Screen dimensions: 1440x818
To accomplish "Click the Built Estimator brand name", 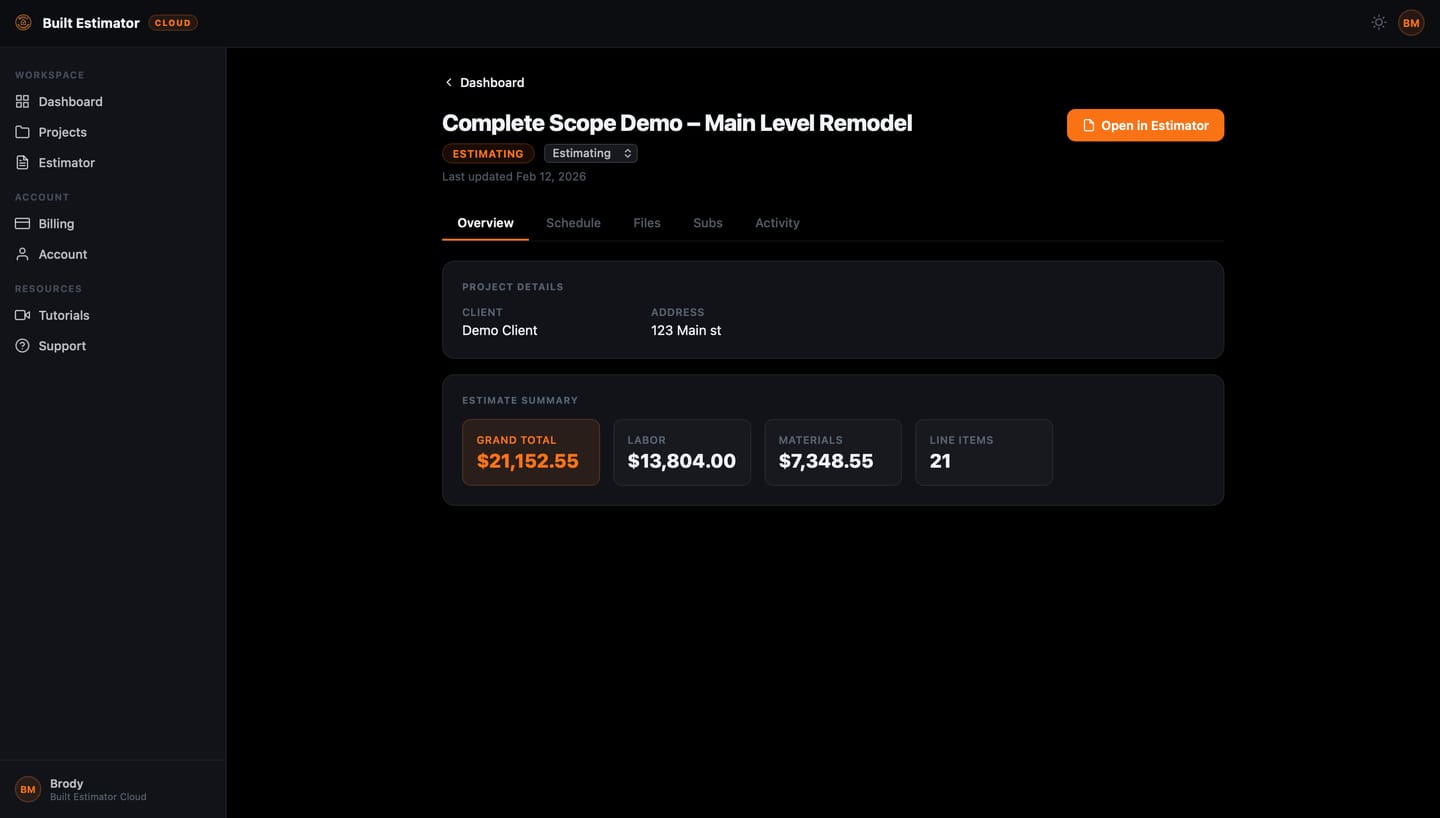I will (x=91, y=23).
